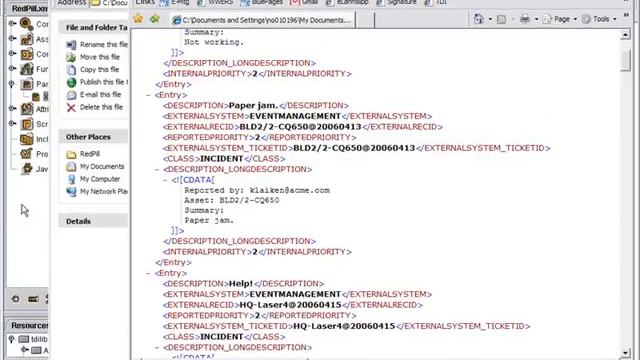Toggle the Other Places panel header
The height and width of the screenshot is (360, 640).
coord(93,137)
